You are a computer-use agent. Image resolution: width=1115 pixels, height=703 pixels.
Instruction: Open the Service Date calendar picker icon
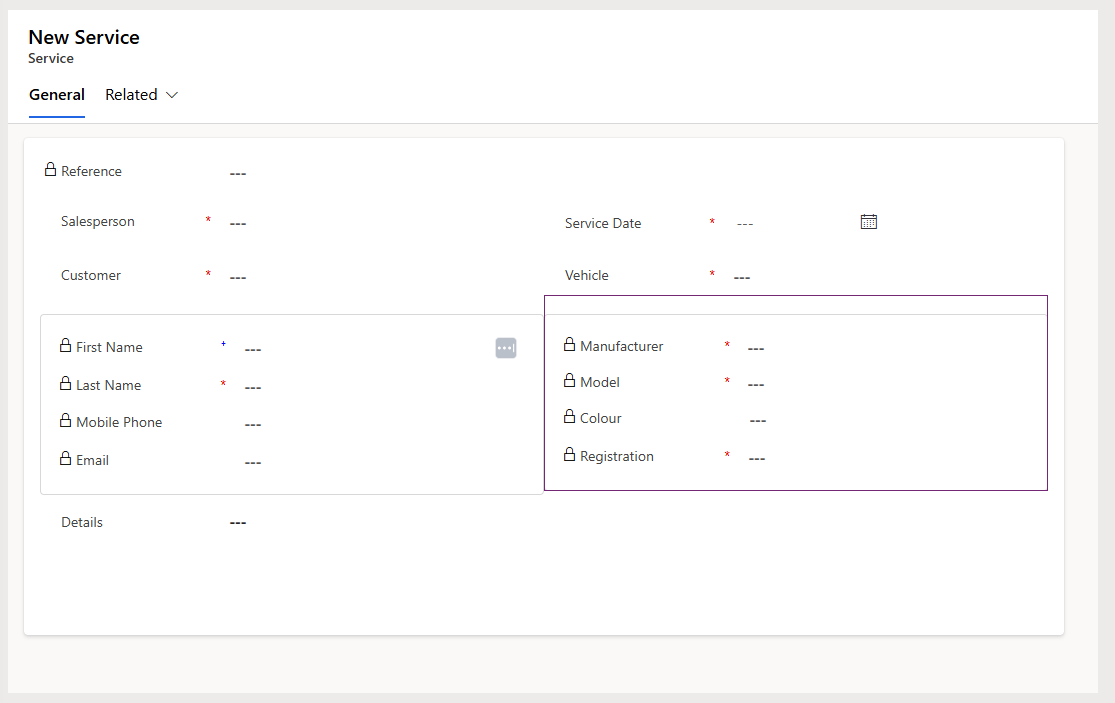click(868, 221)
